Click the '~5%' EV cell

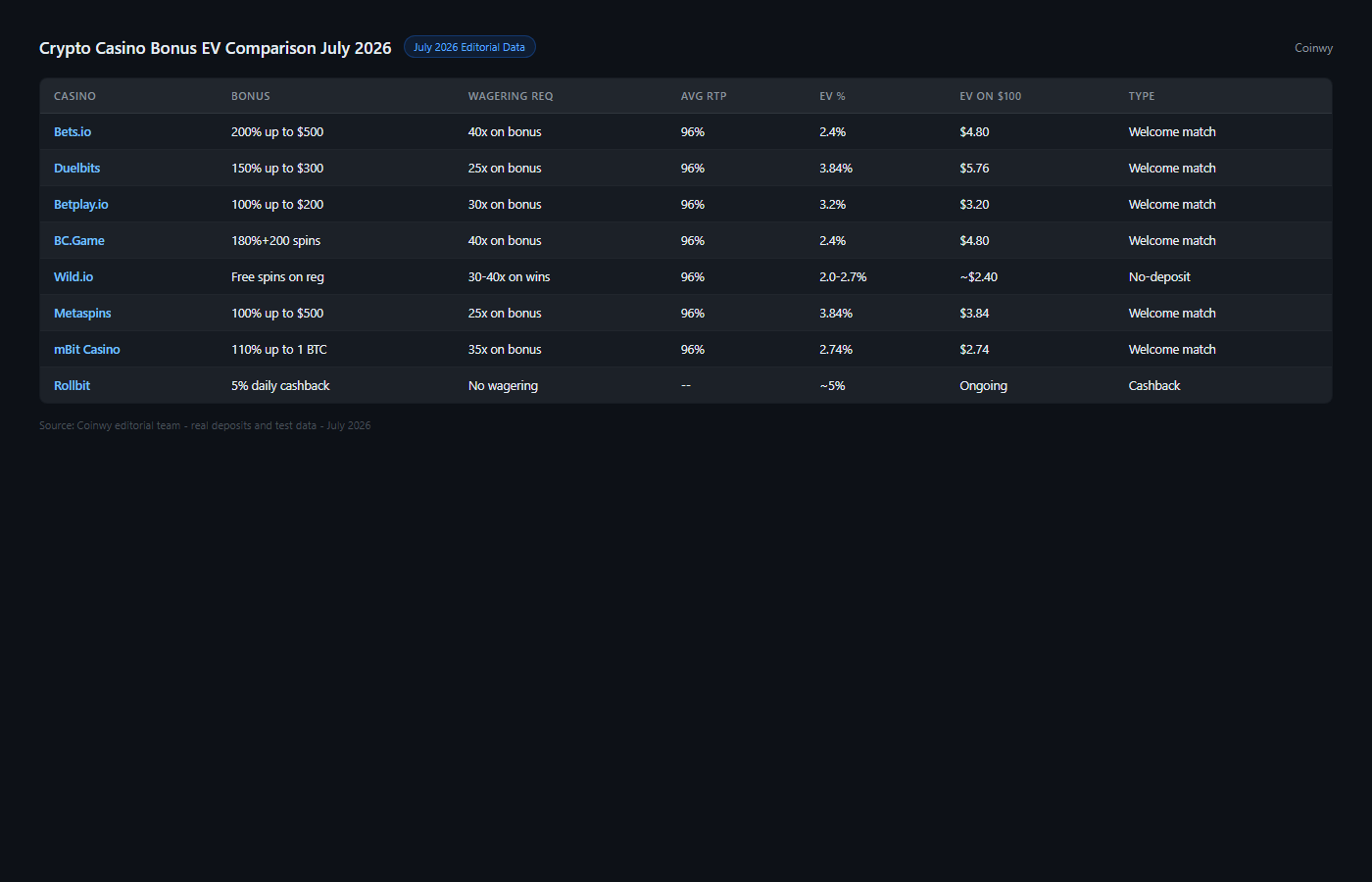coord(832,386)
